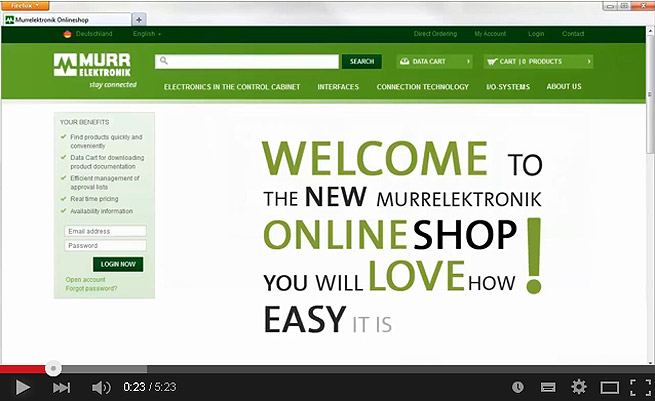Expand the Data Cart arrow

(468, 61)
